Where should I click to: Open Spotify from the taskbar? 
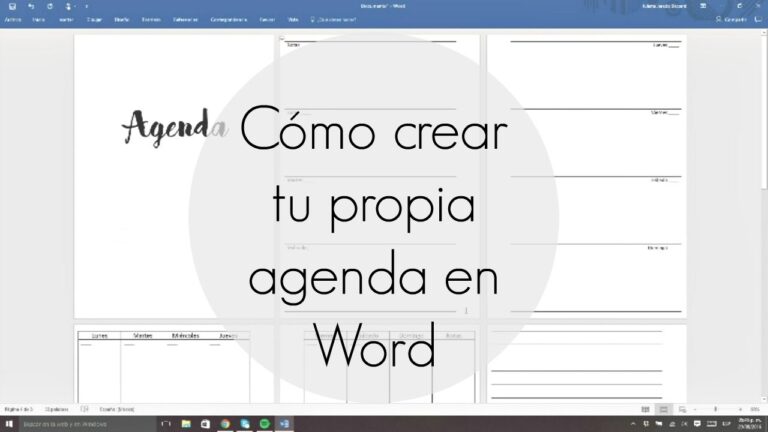pyautogui.click(x=264, y=424)
